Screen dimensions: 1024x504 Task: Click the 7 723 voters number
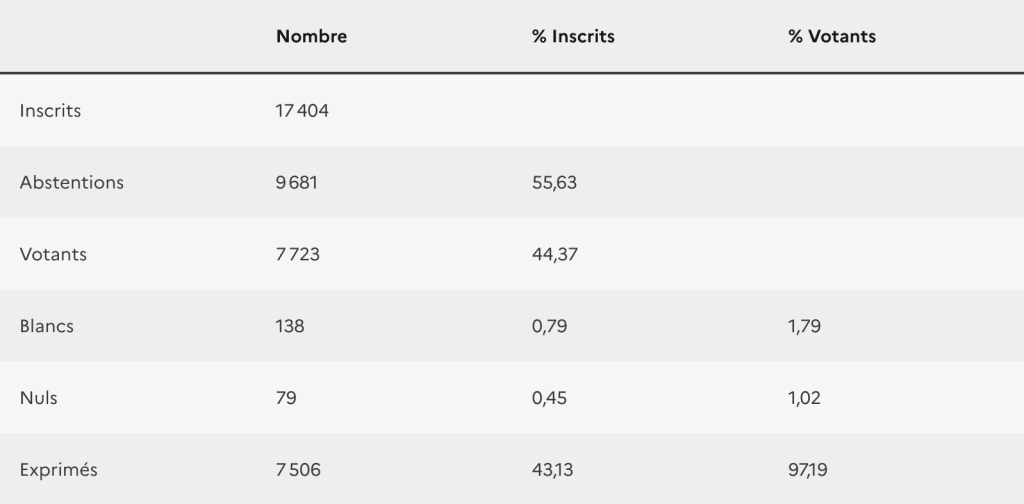click(299, 255)
